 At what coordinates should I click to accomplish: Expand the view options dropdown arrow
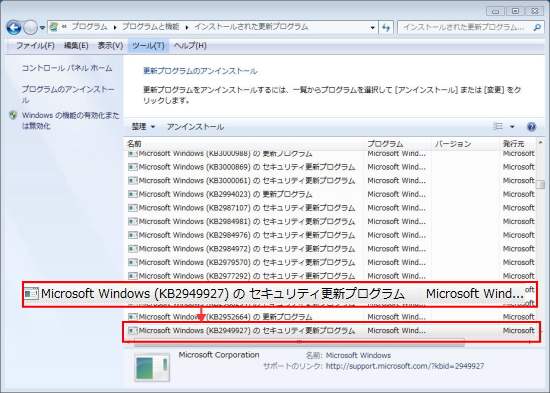click(512, 127)
